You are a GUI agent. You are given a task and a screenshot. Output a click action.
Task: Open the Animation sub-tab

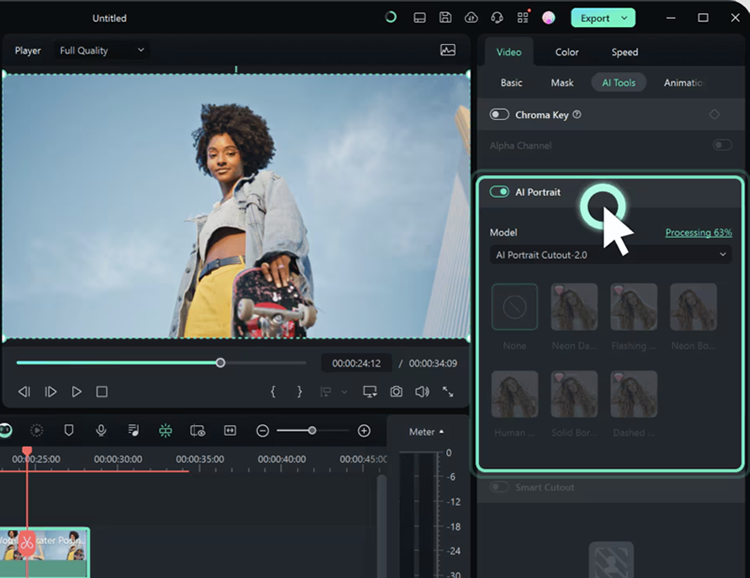tap(683, 82)
